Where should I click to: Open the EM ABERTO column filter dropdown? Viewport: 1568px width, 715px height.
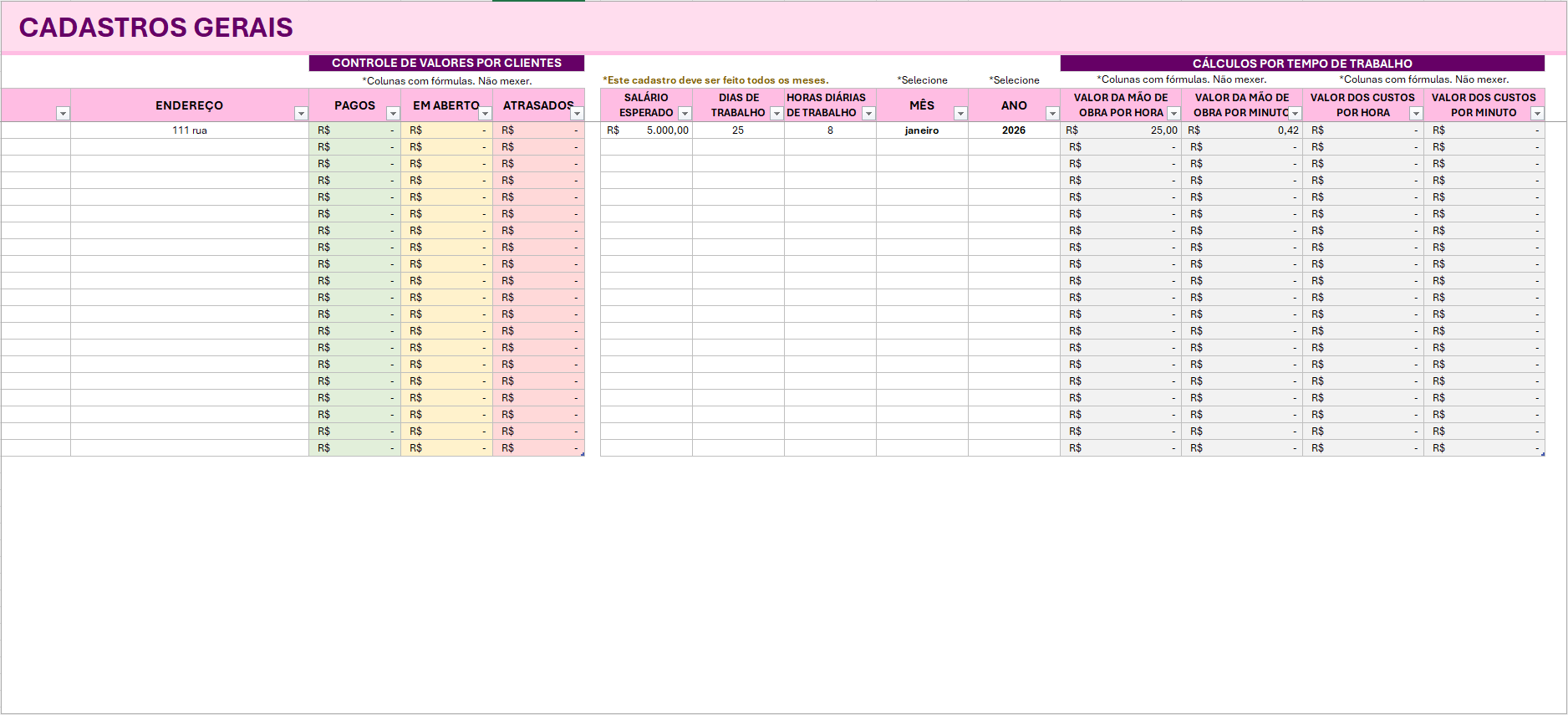pos(485,114)
